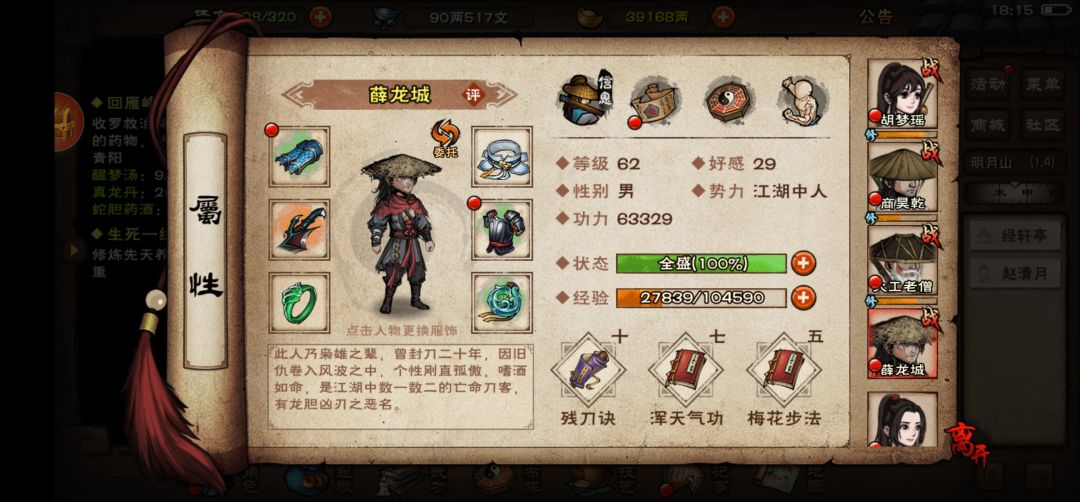The width and height of the screenshot is (1080, 502).
Task: Open the white belt equipment slot
Action: point(501,156)
